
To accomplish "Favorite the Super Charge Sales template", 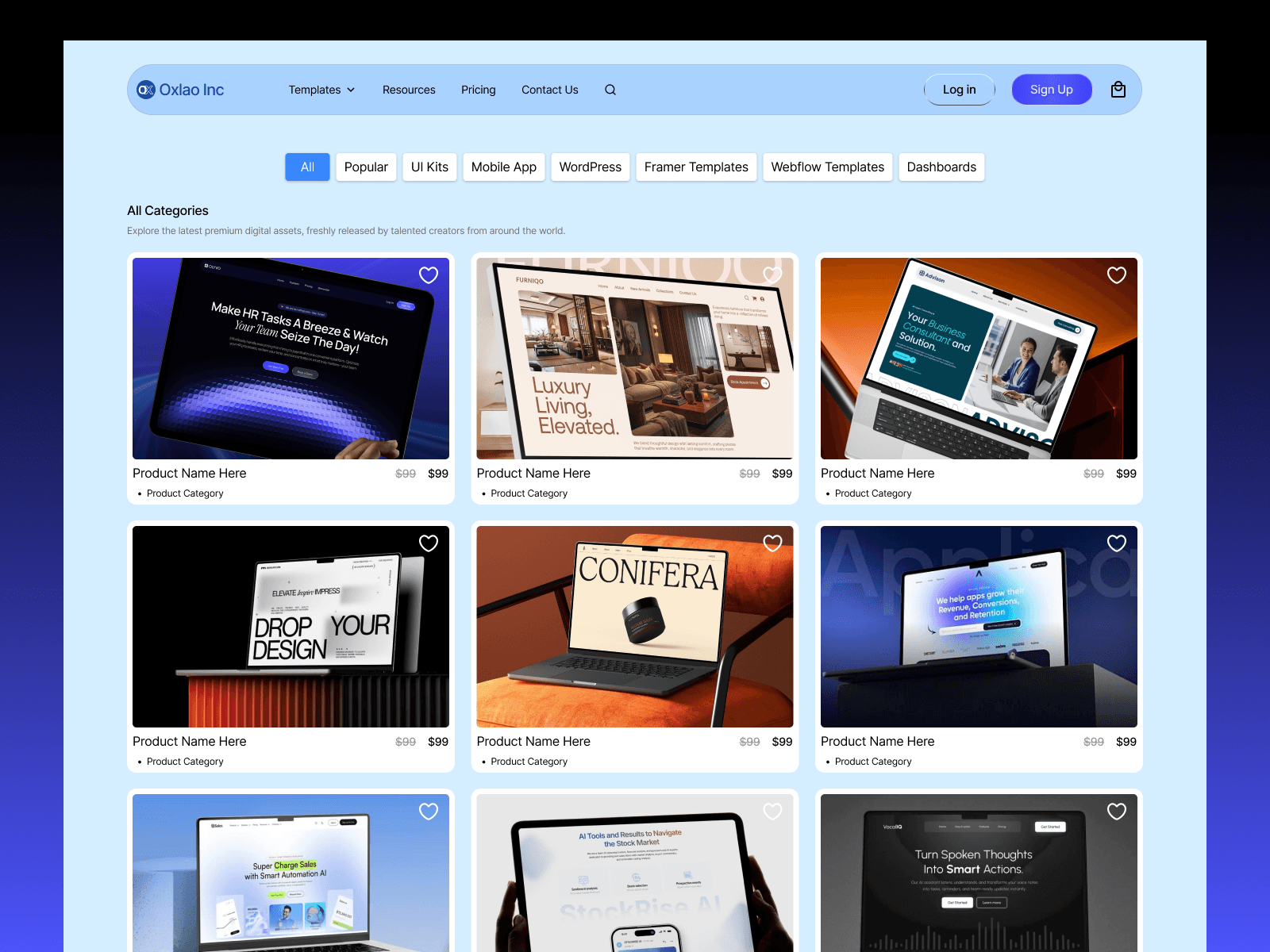I will click(429, 812).
